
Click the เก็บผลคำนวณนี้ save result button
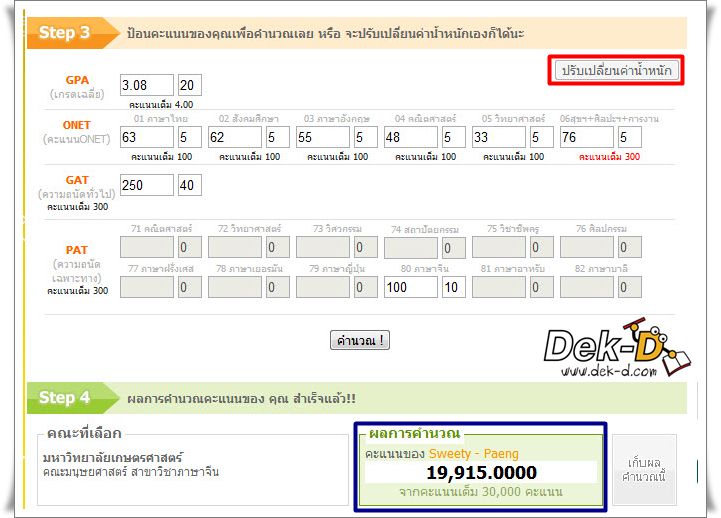point(644,469)
